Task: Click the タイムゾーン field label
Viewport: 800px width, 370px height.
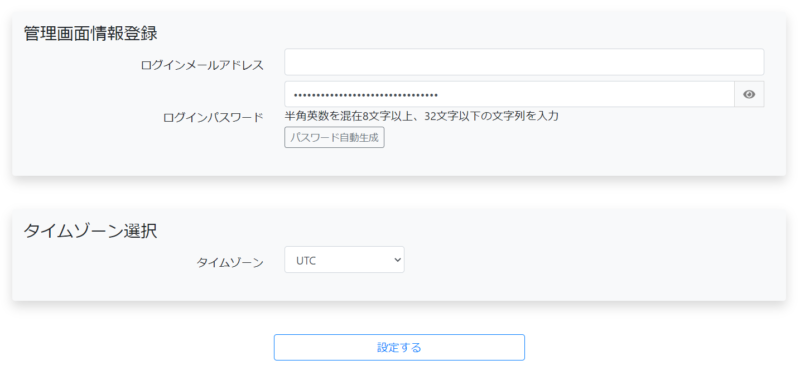Action: (230, 263)
